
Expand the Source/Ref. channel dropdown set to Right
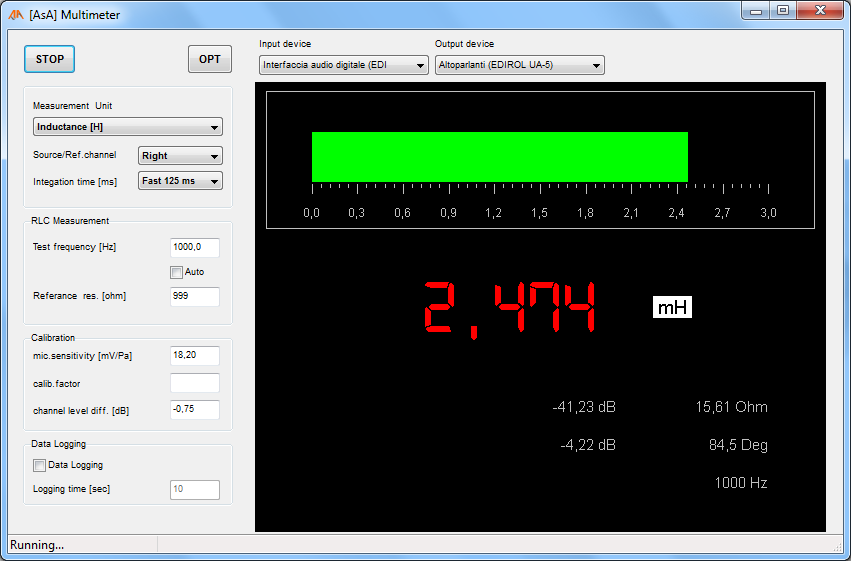pyautogui.click(x=180, y=156)
